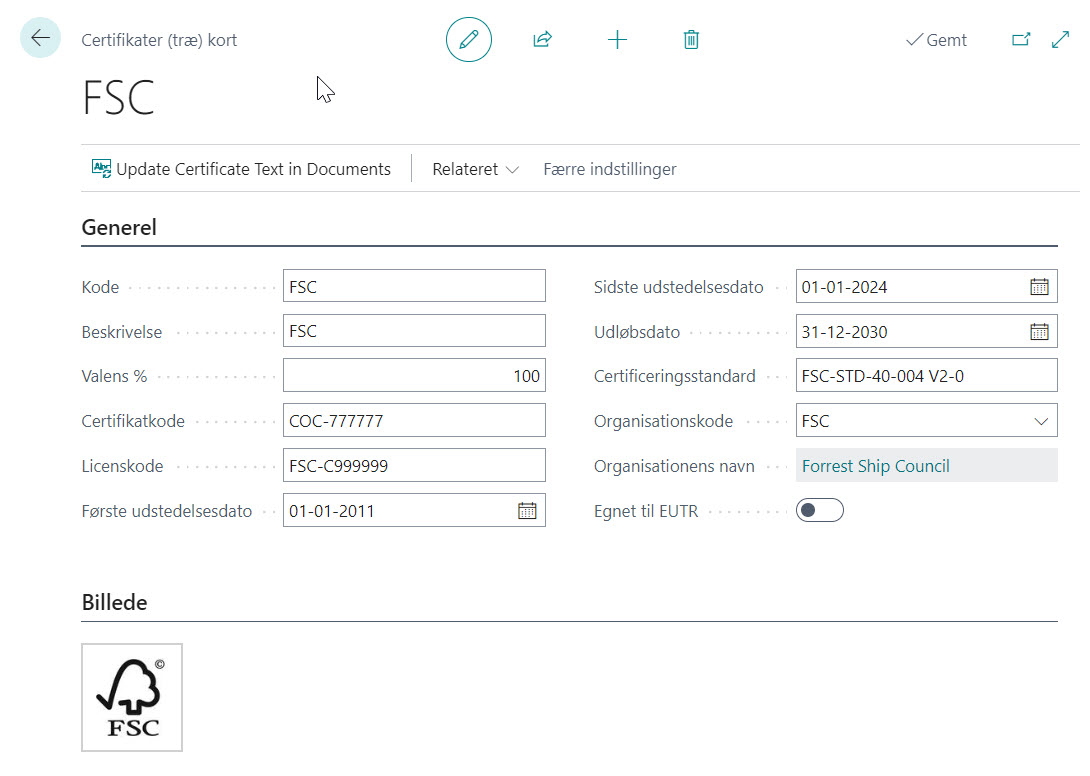Click Update Certificate Text in Documents
The image size is (1090, 776).
(x=241, y=169)
